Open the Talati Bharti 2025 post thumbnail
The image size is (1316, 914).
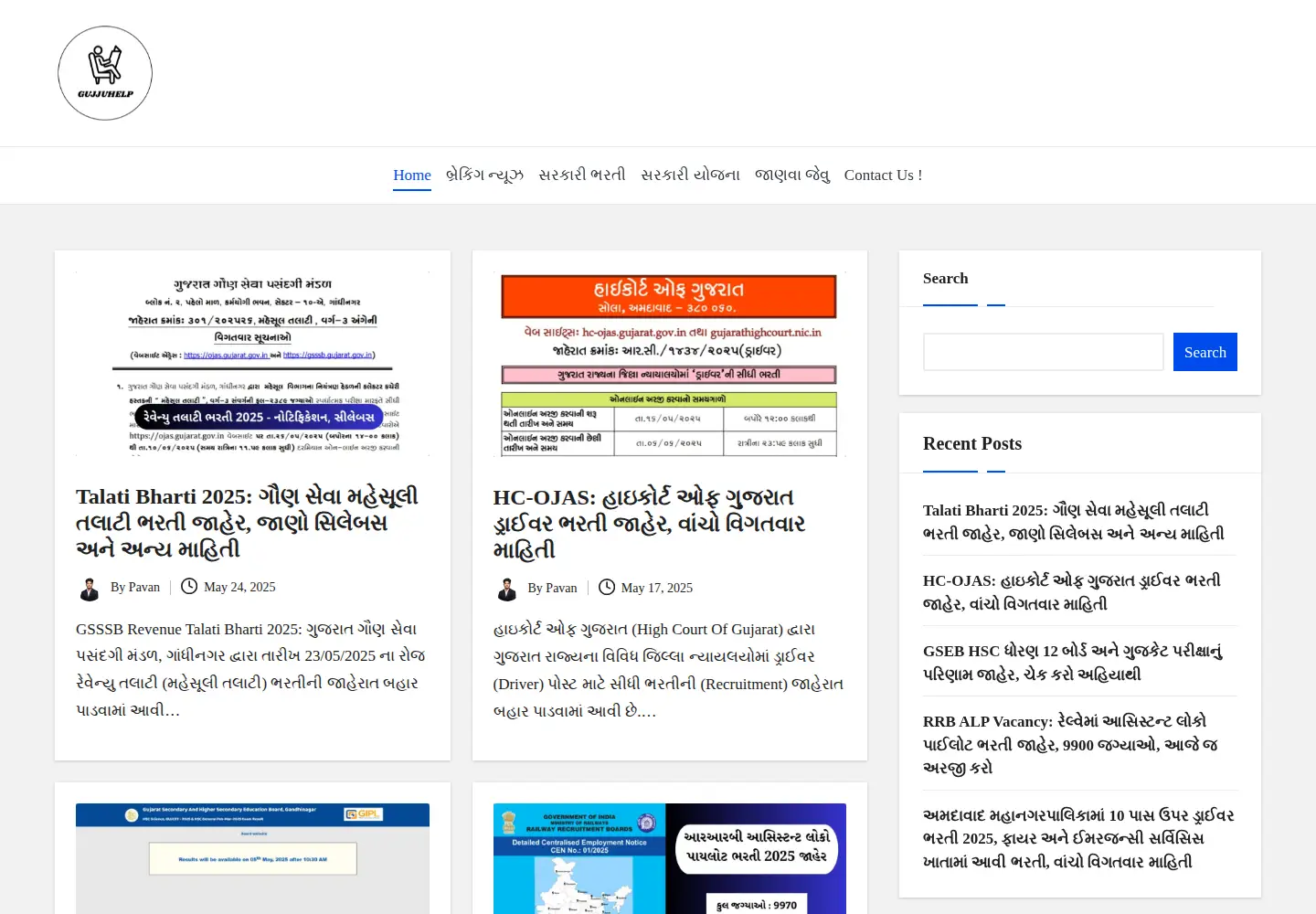252,364
